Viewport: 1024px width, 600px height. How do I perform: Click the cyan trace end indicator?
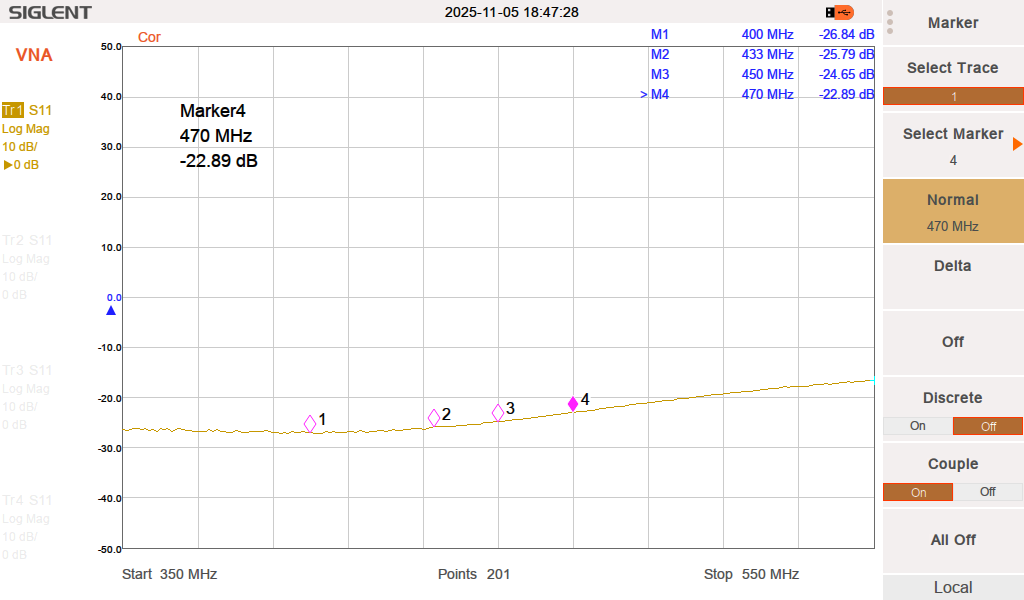873,380
